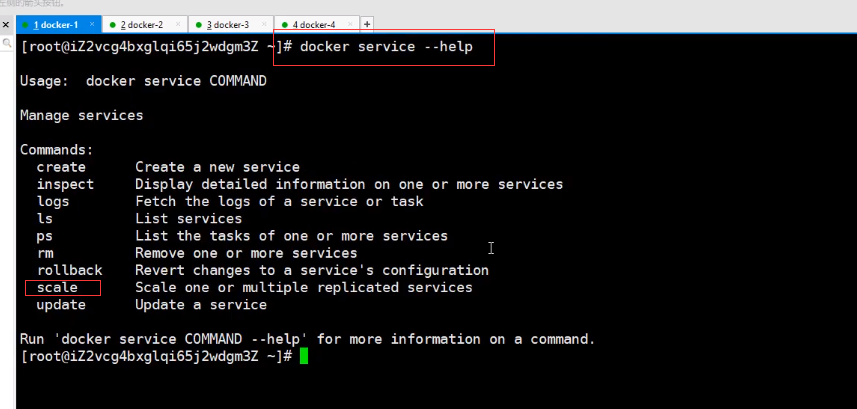Screen dimensions: 857x409
Task: Click green status dot on docker-2 tab
Action: (113, 25)
